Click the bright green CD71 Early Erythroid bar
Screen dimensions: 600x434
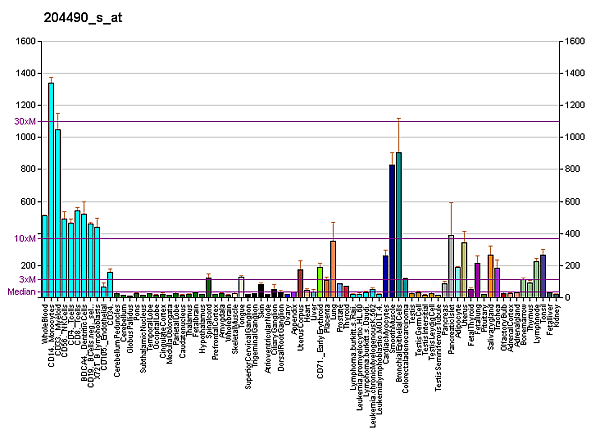[320, 282]
